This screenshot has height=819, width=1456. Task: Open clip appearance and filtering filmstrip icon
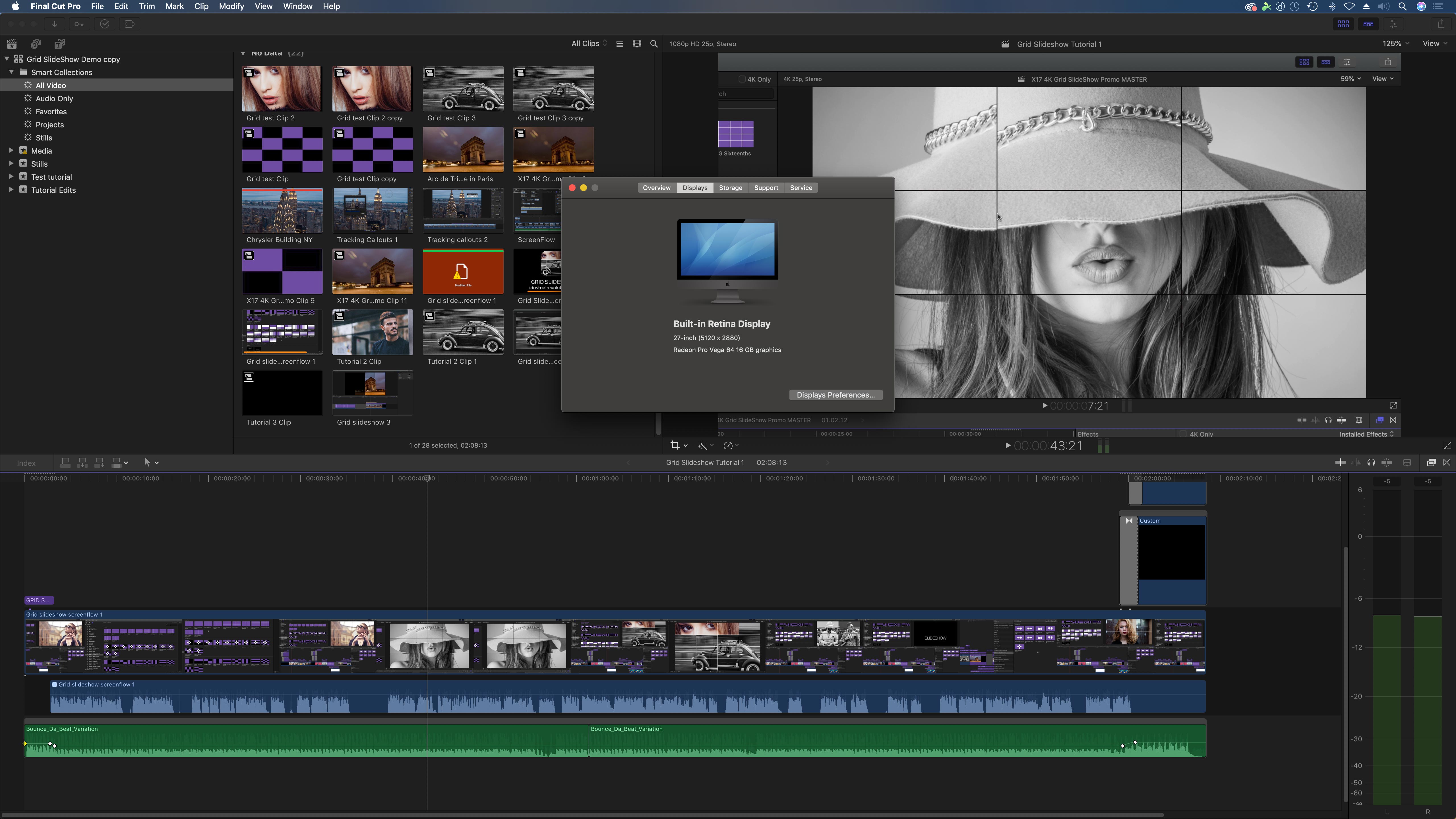[x=637, y=44]
